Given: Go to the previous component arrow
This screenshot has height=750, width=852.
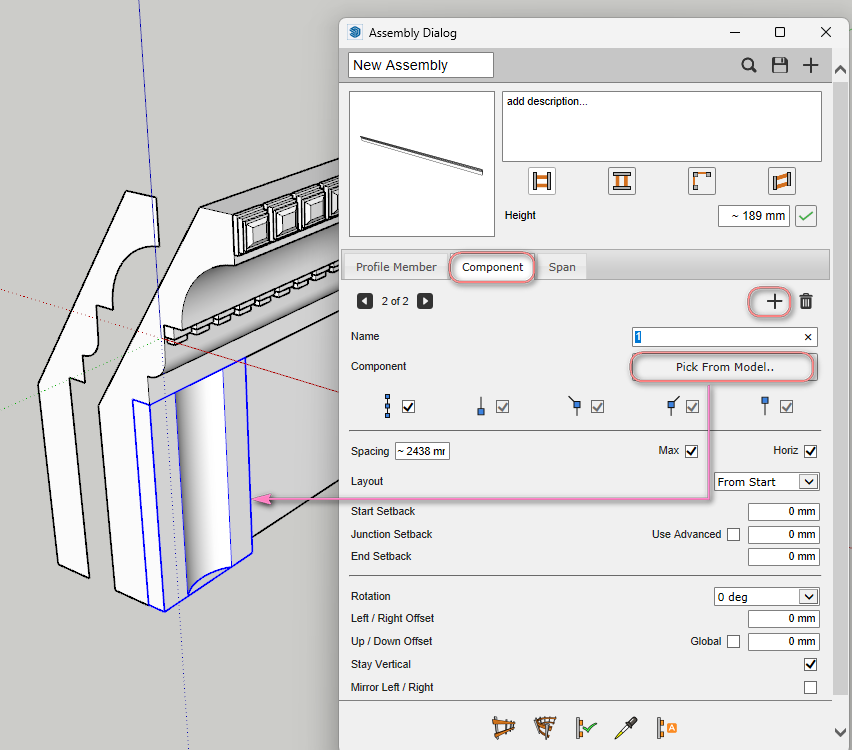Looking at the screenshot, I should point(365,301).
